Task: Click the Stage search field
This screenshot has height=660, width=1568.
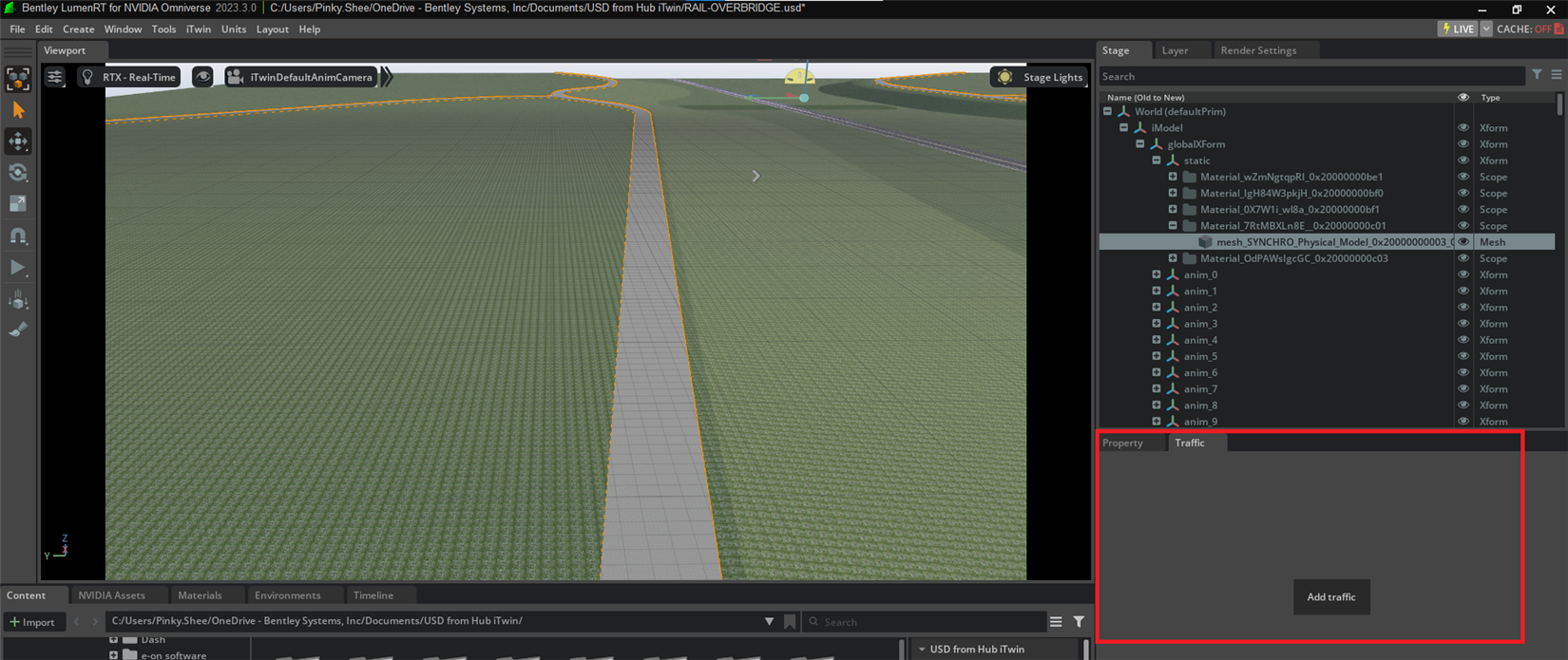Action: point(1311,76)
